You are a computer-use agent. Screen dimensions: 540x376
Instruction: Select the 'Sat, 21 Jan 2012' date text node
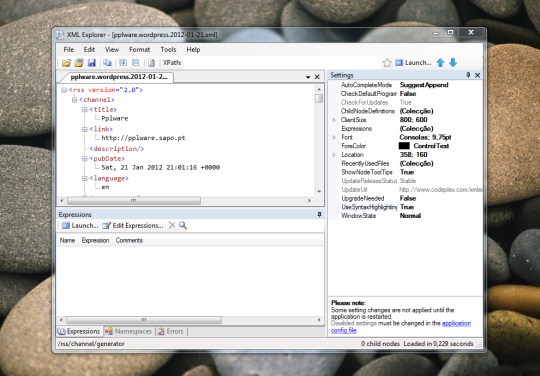point(160,168)
